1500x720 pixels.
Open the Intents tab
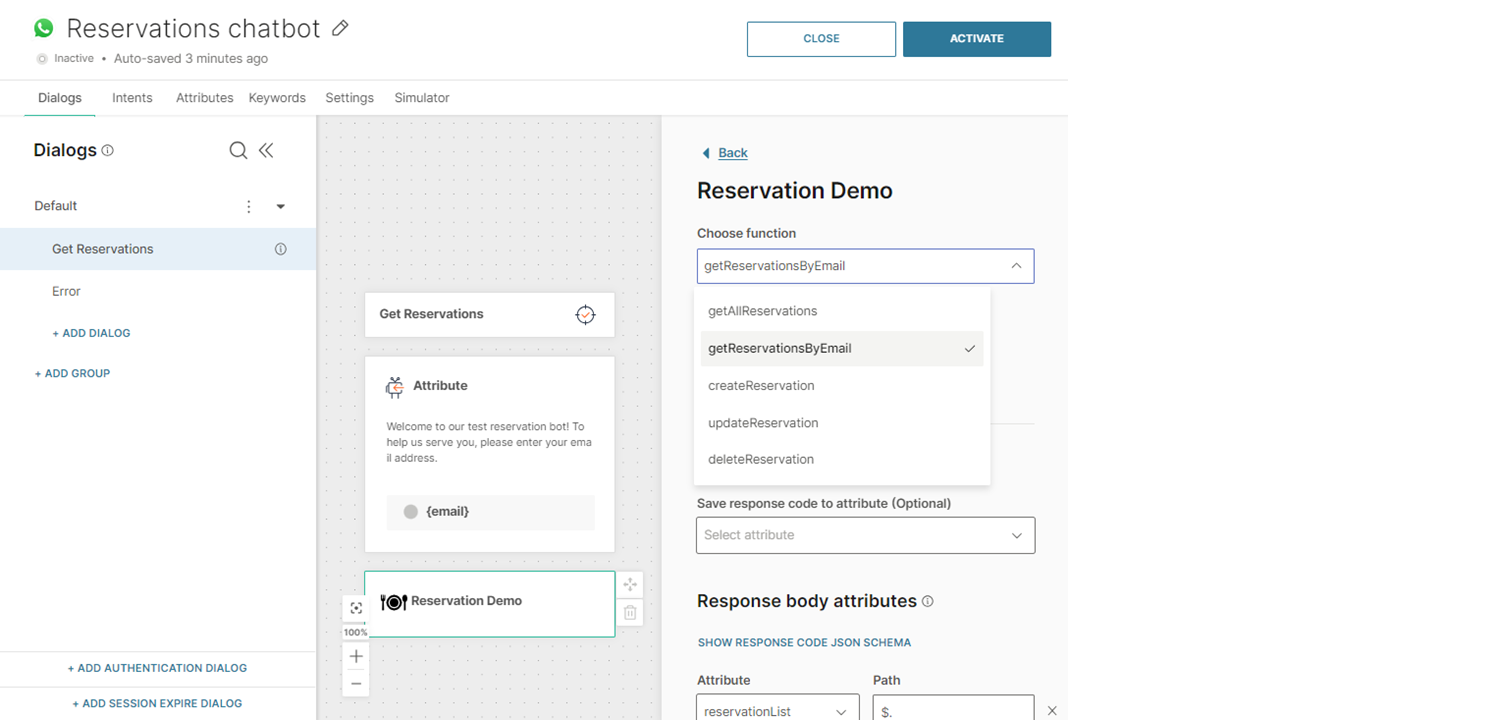click(x=132, y=97)
